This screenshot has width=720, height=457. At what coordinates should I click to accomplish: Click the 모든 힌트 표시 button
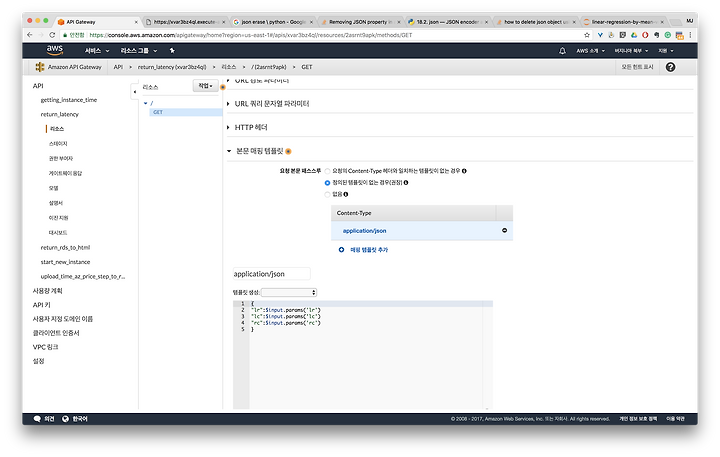637,67
